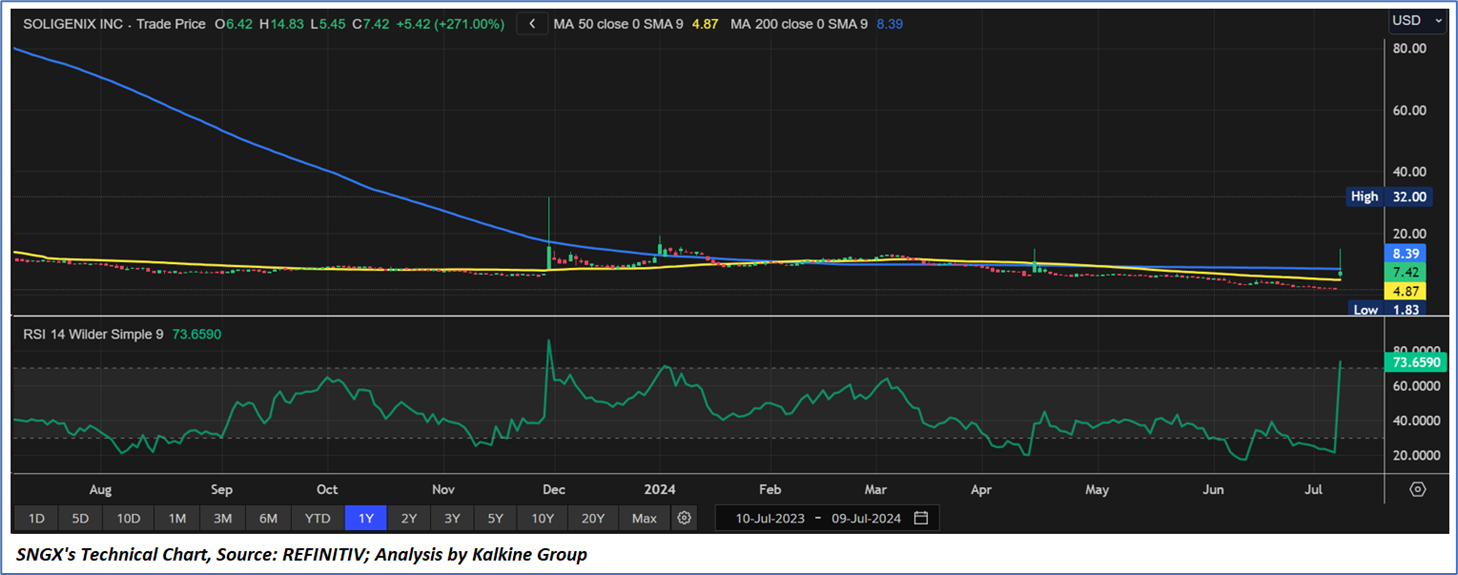Open the USD currency dropdown
This screenshot has width=1458, height=575.
point(1418,20)
